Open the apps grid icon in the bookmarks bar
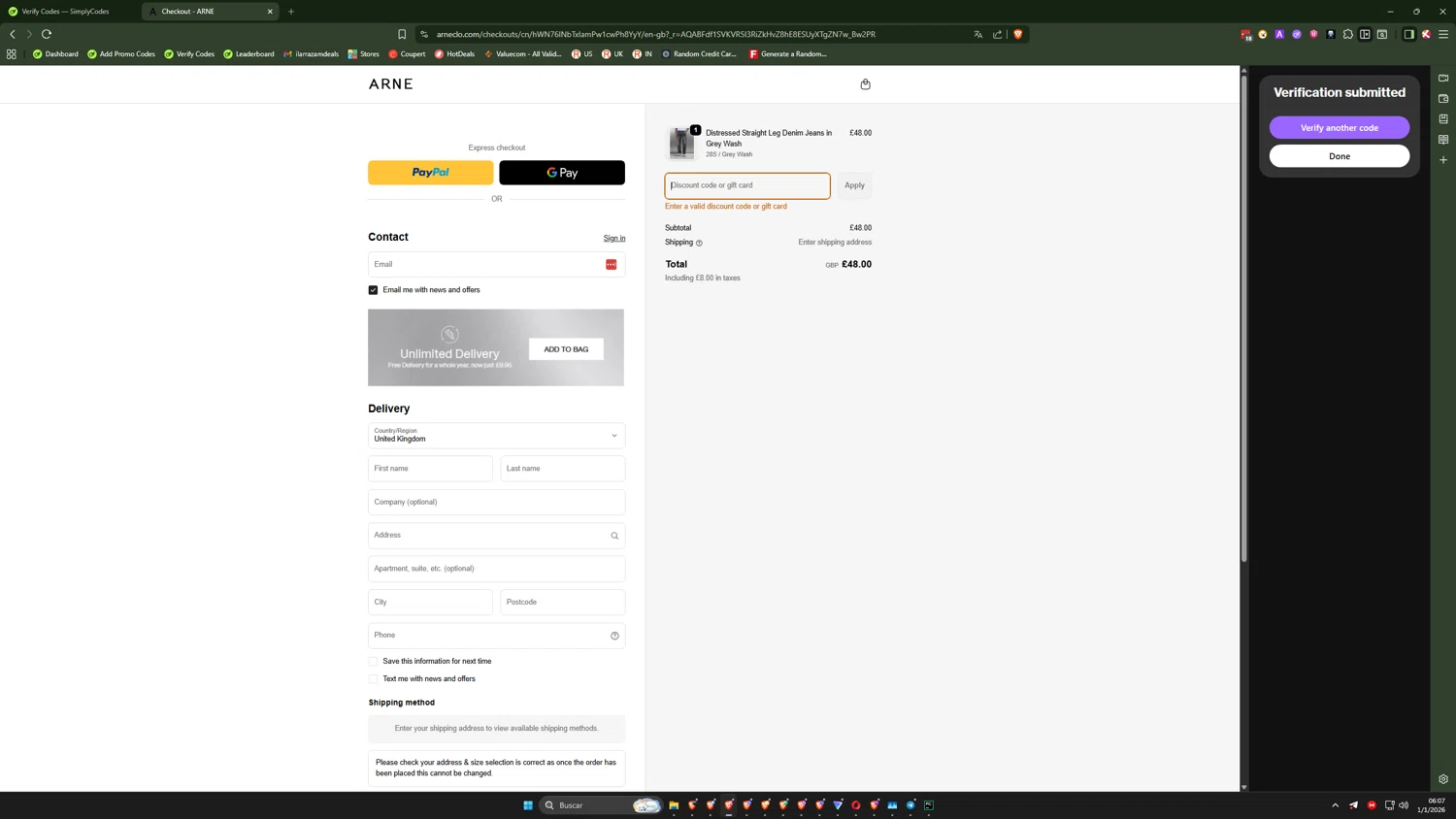Screen dimensions: 1456x819 [12, 54]
